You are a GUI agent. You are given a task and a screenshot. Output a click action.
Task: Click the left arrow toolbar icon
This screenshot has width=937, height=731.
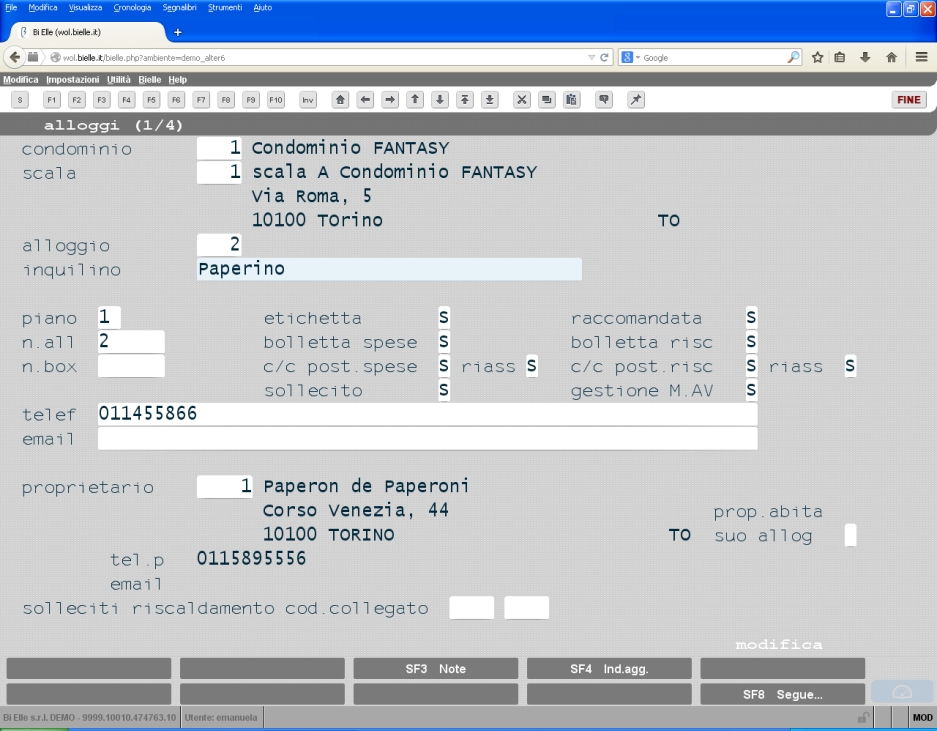[365, 100]
